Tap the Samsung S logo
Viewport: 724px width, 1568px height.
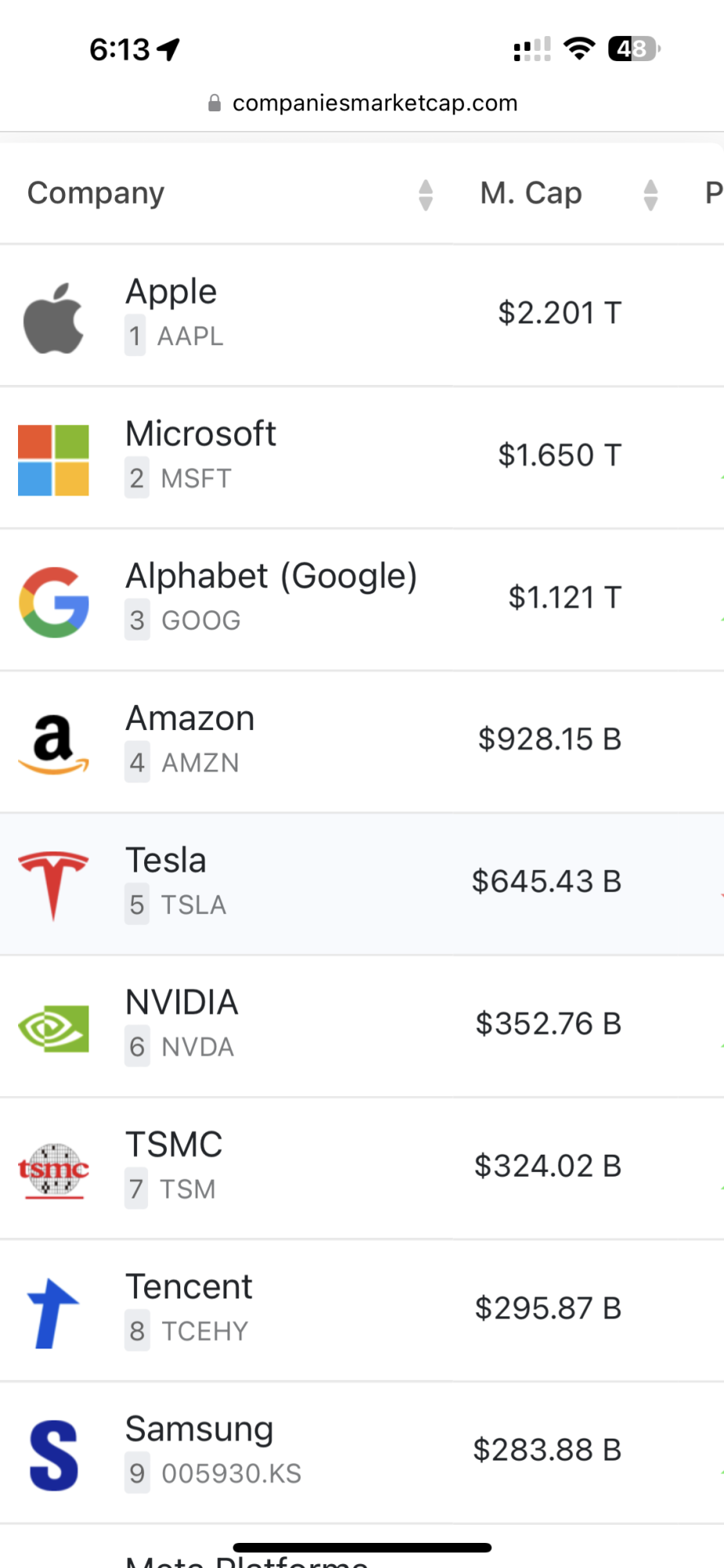(53, 1455)
